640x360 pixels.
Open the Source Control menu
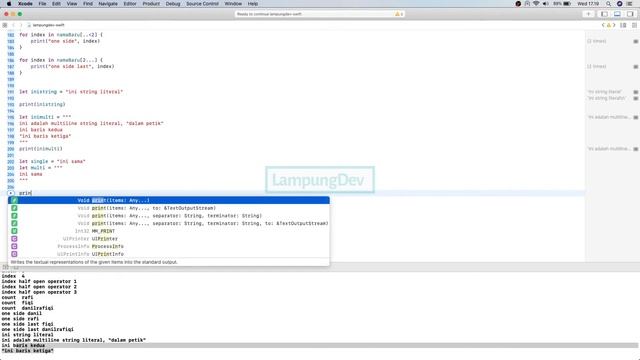(x=202, y=4)
